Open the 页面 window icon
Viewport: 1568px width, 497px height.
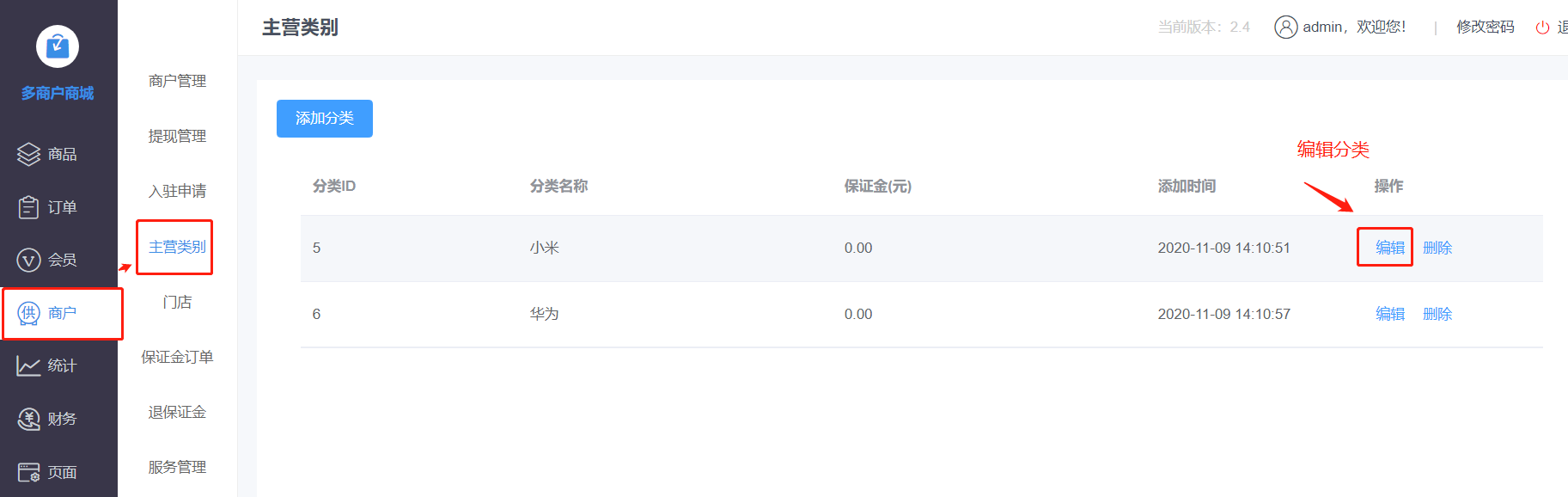click(28, 472)
